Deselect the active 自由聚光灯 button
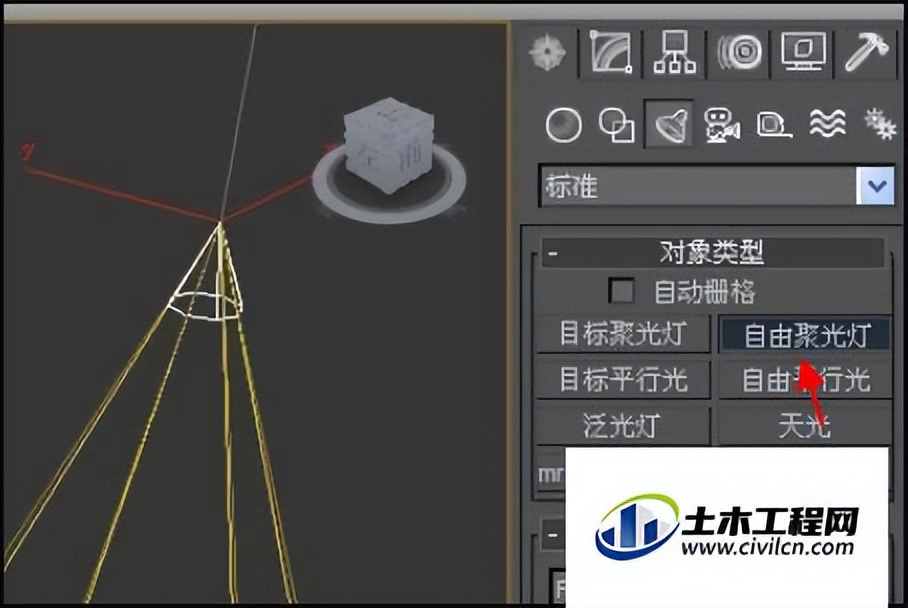The height and width of the screenshot is (608, 908). (x=803, y=334)
